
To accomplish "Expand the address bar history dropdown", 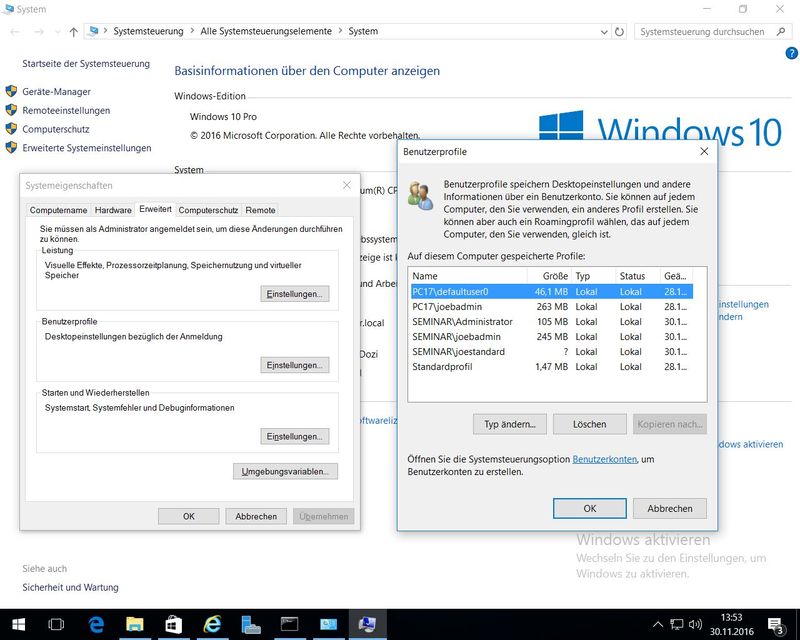I will [x=604, y=32].
